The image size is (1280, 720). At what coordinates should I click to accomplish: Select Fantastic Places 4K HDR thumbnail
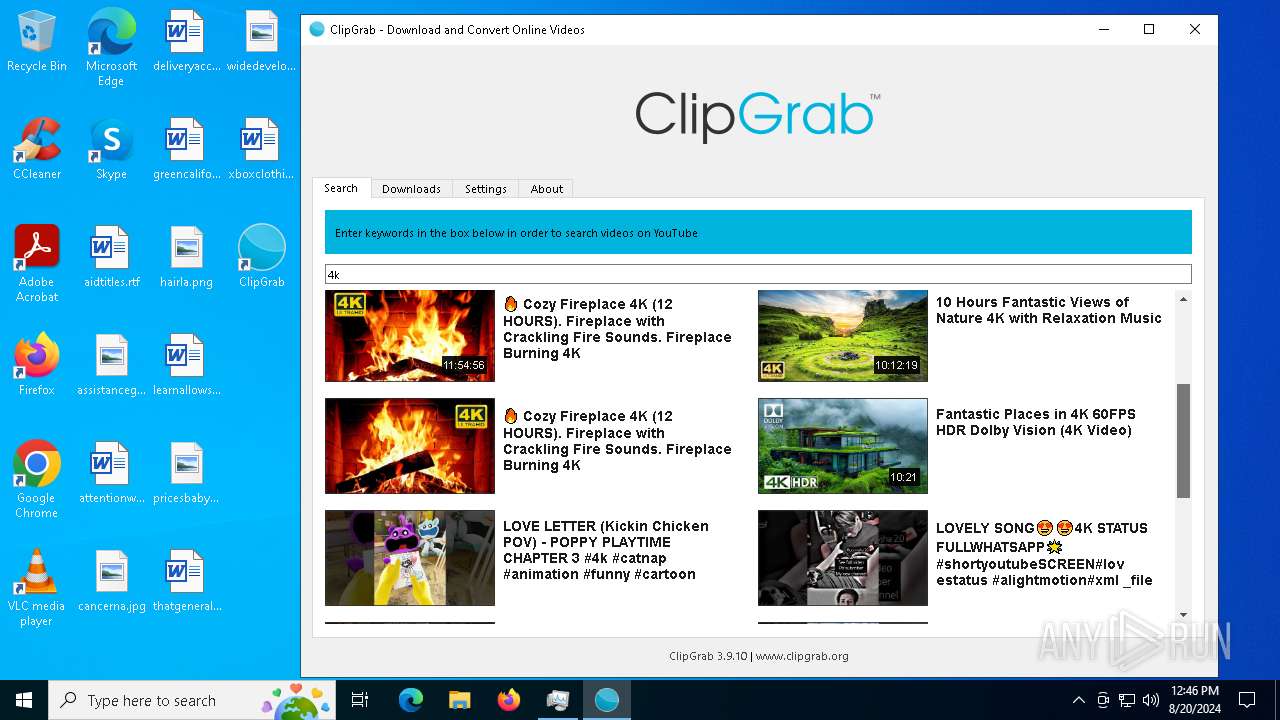[x=843, y=446]
